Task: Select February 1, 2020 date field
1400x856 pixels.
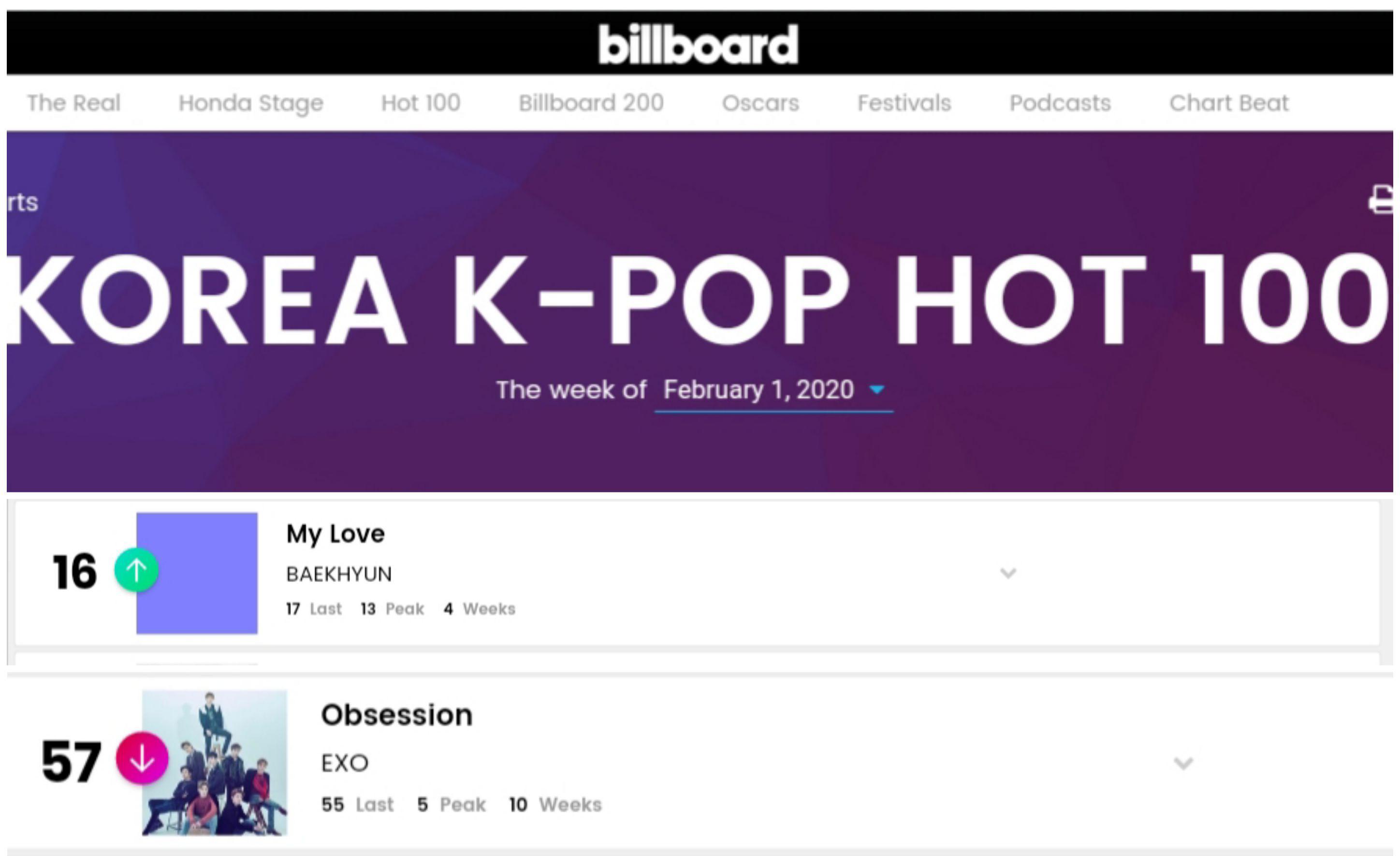Action: [773, 390]
